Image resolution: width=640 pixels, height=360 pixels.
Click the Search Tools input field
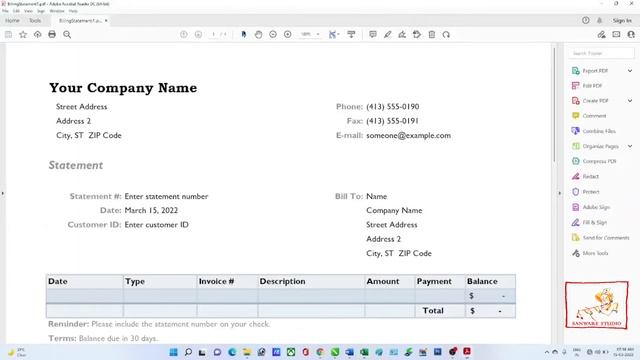(601, 53)
